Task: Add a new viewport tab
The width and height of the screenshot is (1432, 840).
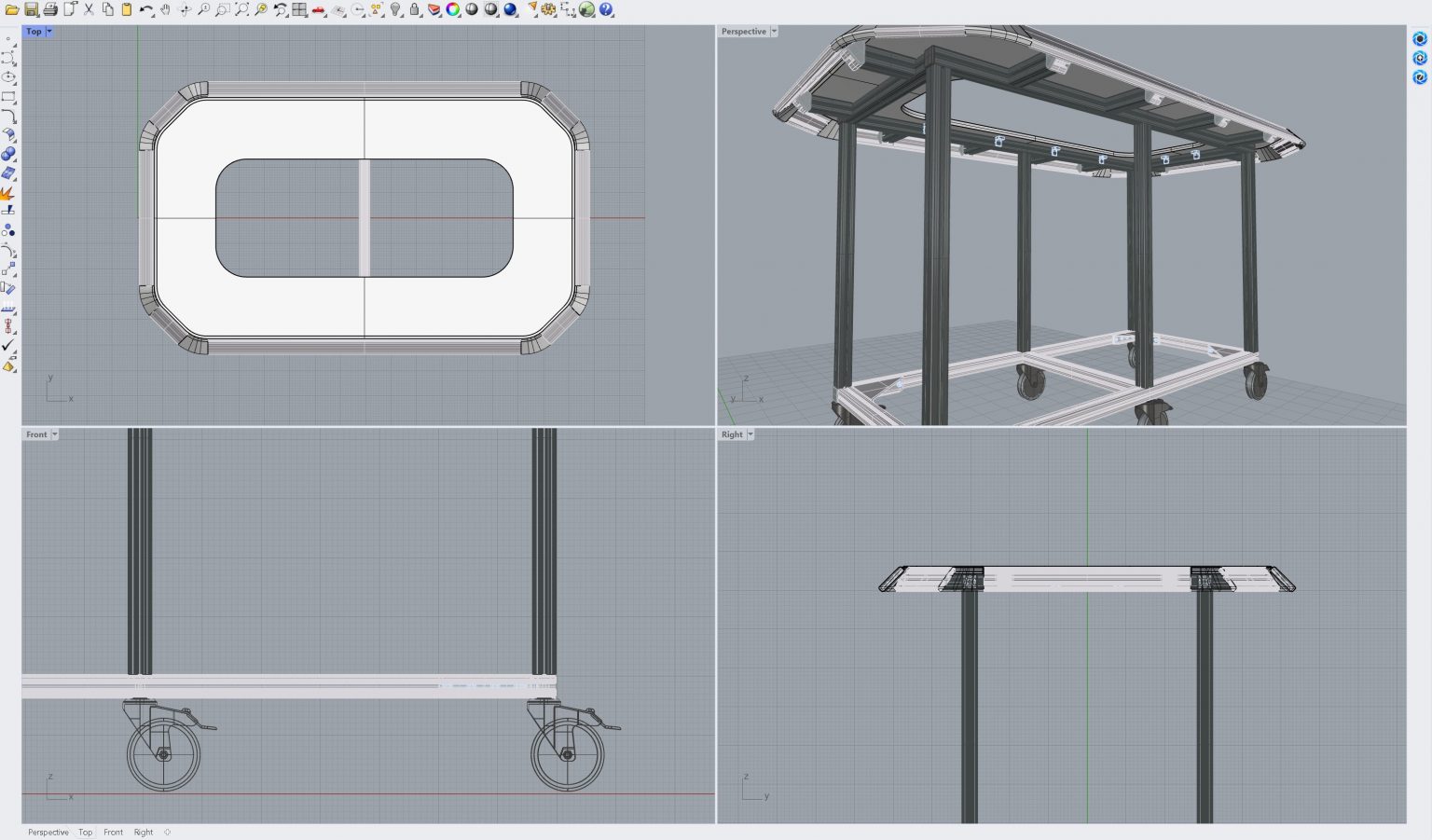Action: tap(168, 833)
